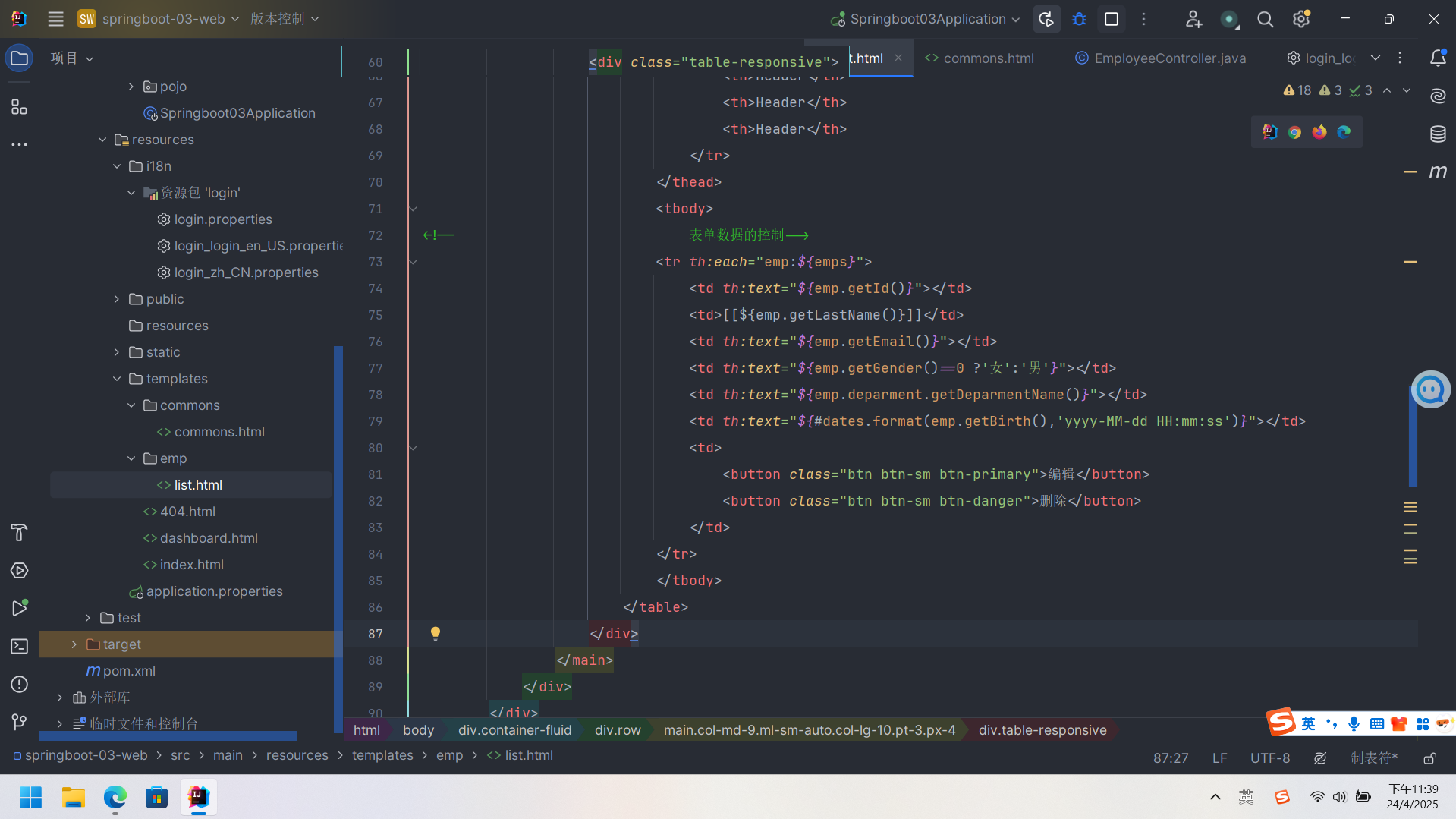
Task: Toggle the Project tool window
Action: pos(19,58)
